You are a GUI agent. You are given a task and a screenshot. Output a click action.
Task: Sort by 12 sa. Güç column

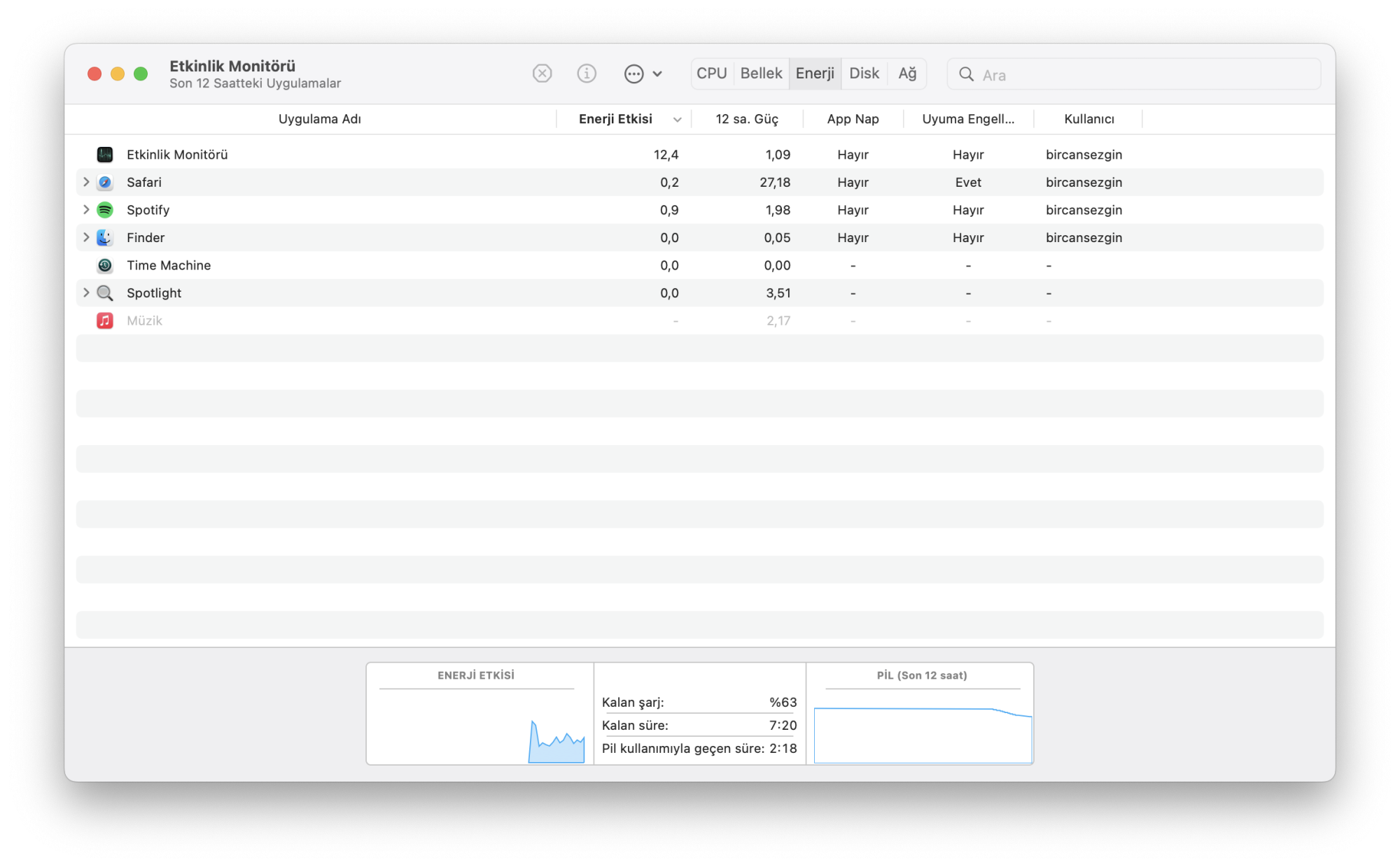746,119
